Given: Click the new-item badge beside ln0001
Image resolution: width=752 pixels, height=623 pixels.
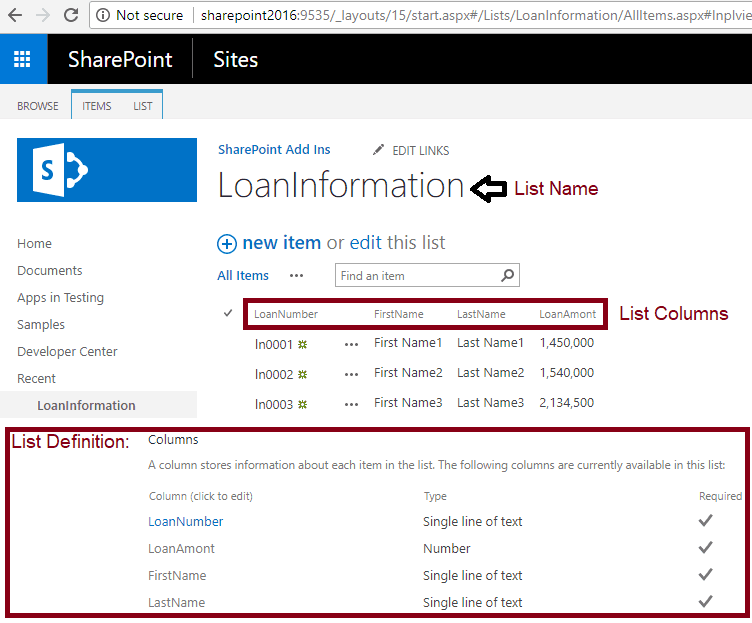Looking at the screenshot, I should pyautogui.click(x=303, y=344).
